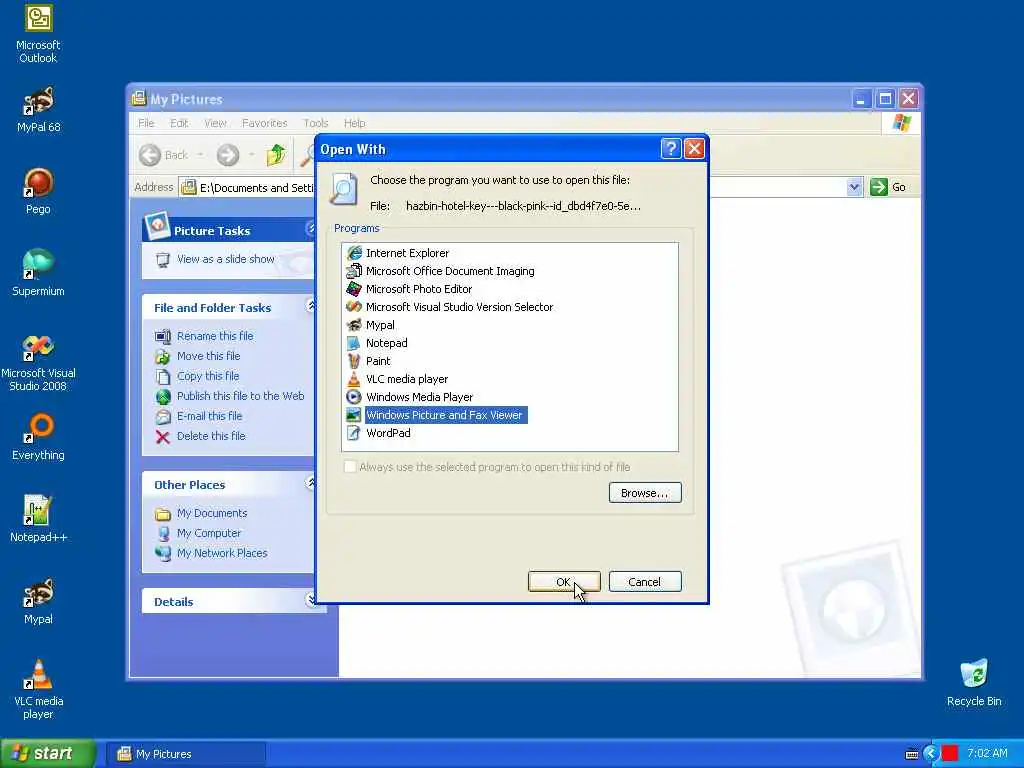Collapse the Other Places panel

pyautogui.click(x=311, y=483)
